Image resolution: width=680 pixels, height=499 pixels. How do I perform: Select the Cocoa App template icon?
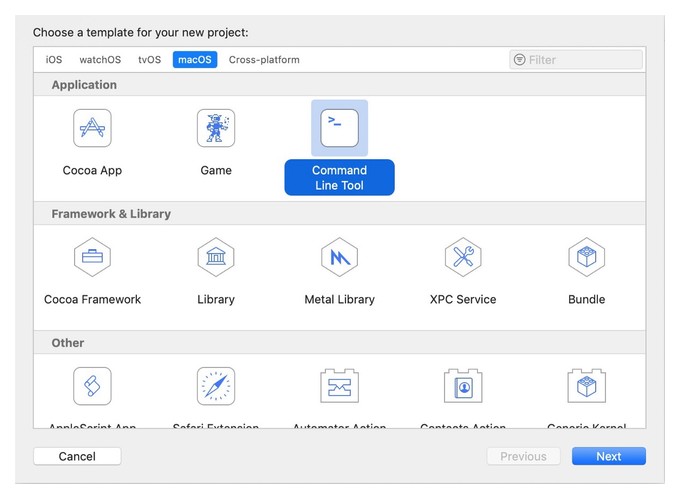[x=92, y=128]
